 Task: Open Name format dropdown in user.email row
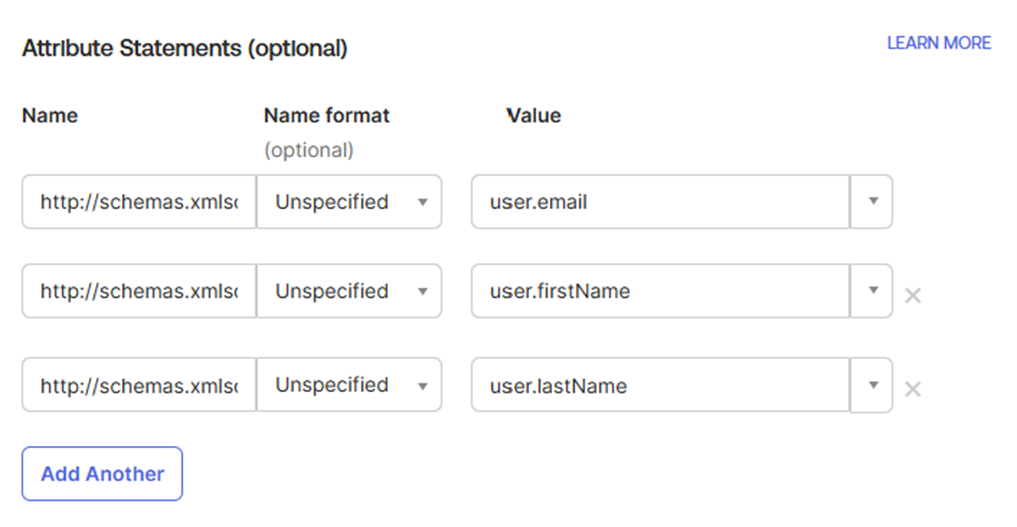(348, 202)
